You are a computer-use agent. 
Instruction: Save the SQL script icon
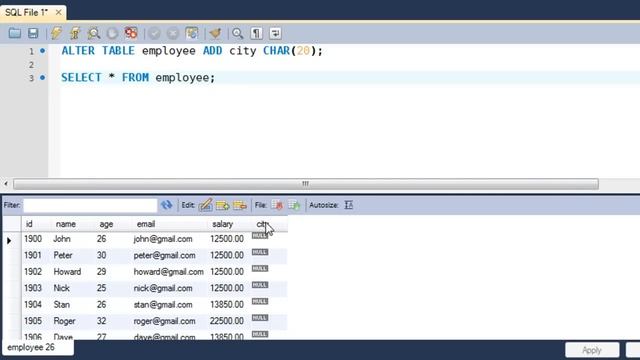pos(33,33)
